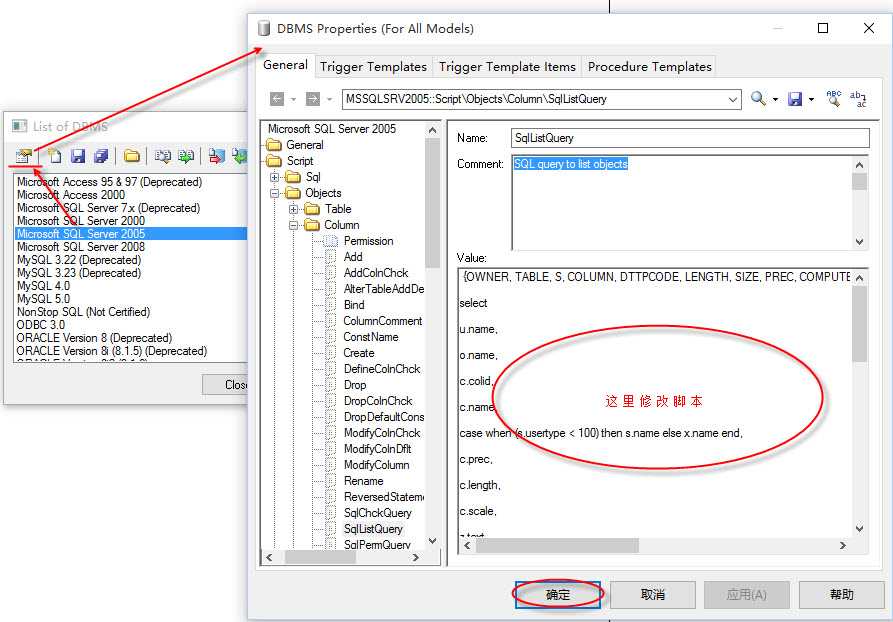Click the Name field containing SqlListQuery
This screenshot has width=893, height=622.
[690, 138]
